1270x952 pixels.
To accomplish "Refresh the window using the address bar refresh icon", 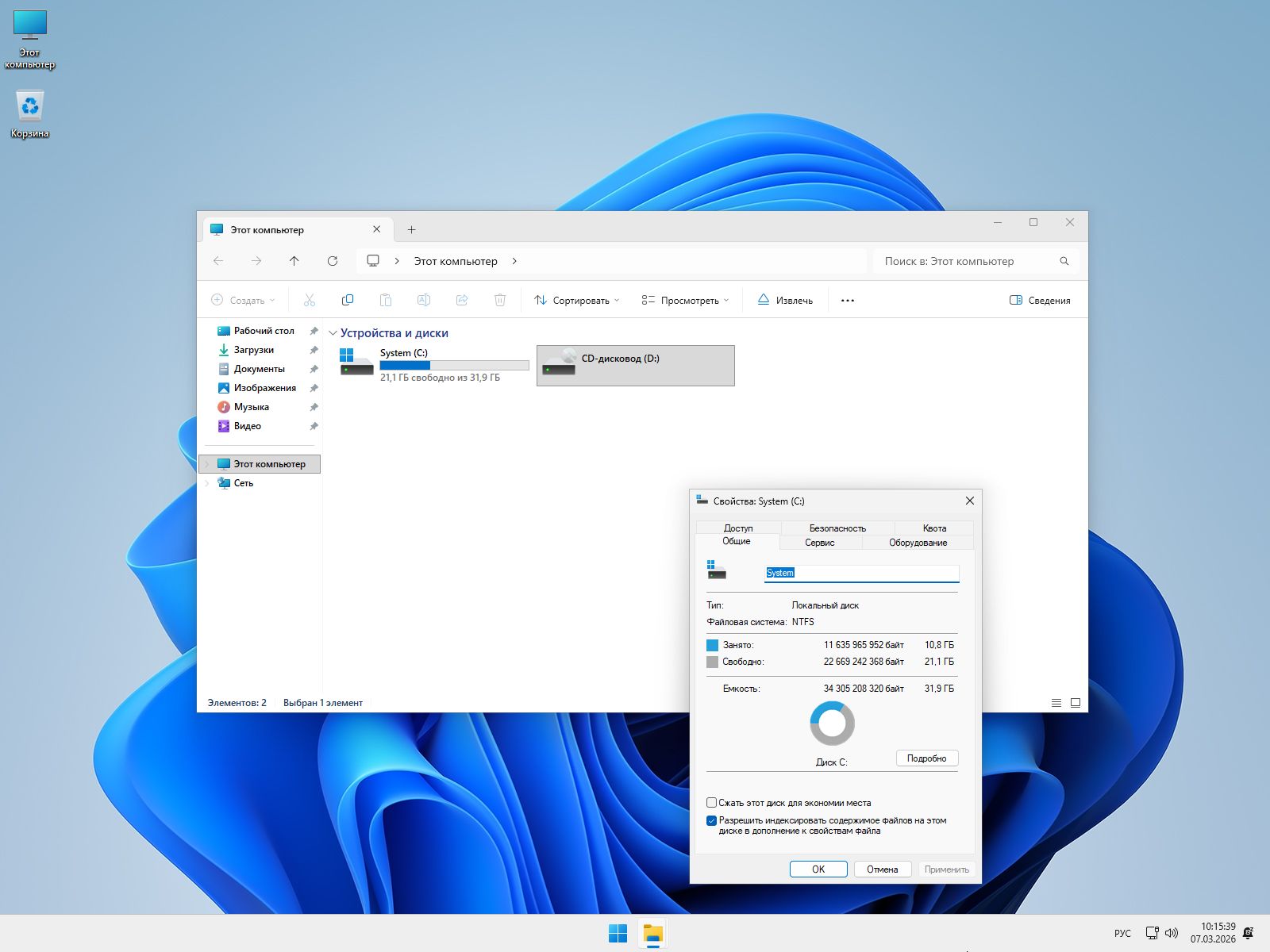I will coord(333,261).
